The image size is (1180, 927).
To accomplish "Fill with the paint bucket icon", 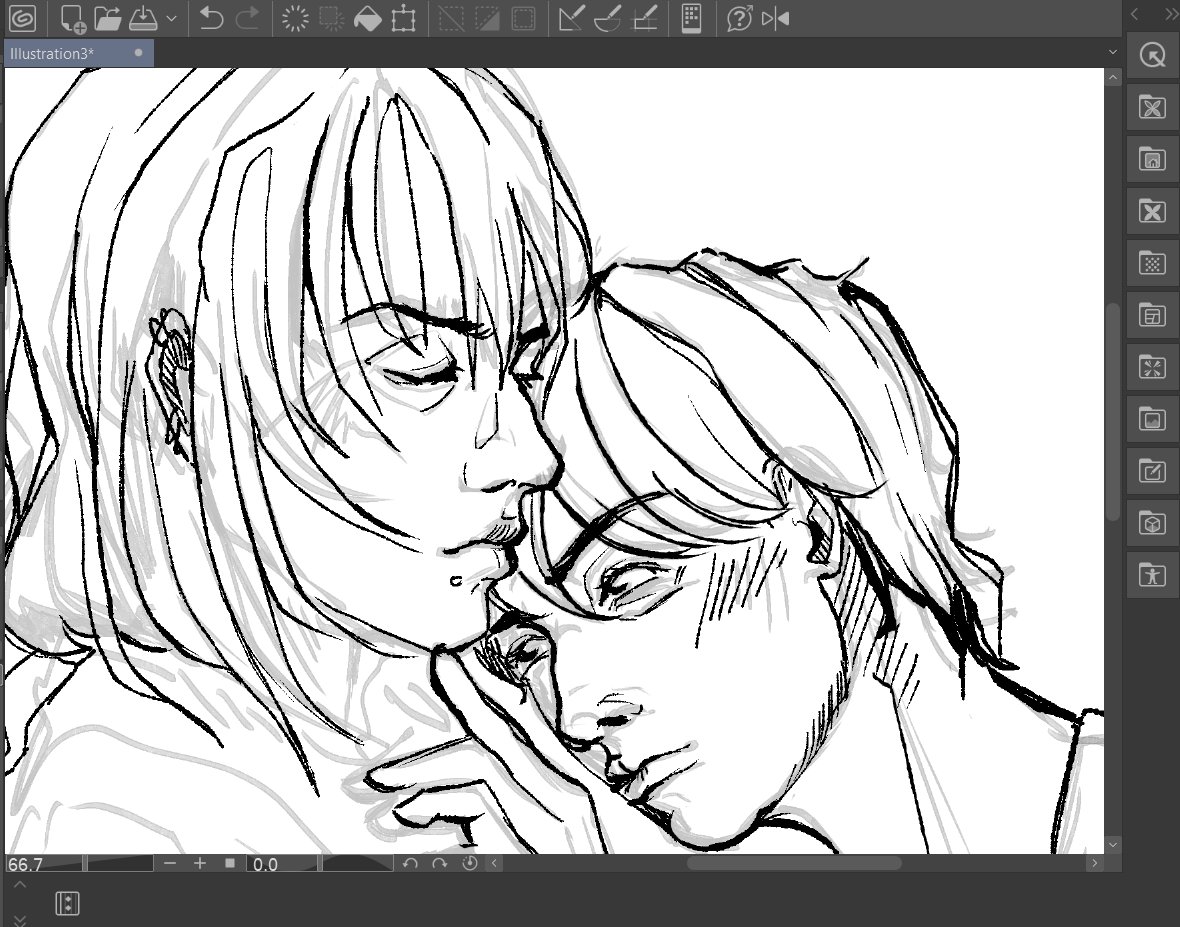I will click(367, 18).
